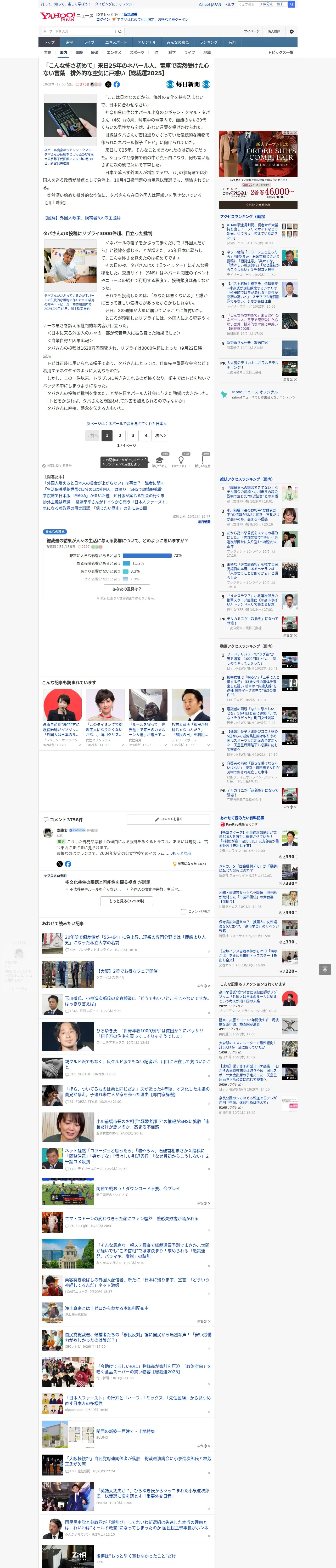Click the 記事に関する報告 report icon
The image size is (336, 1568).
click(x=57, y=466)
